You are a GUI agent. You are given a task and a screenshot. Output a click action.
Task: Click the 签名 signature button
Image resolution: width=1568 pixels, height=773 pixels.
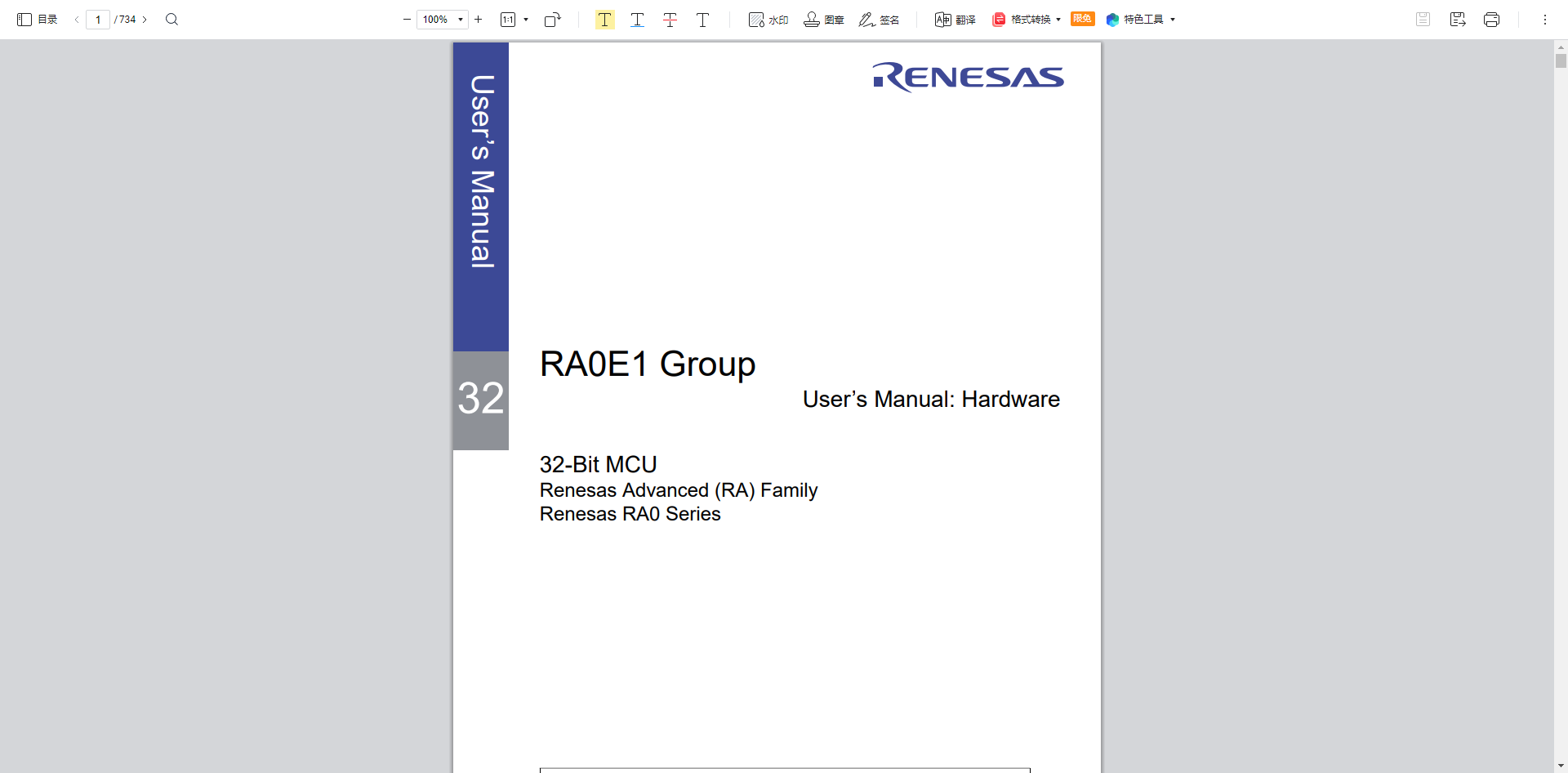[879, 20]
